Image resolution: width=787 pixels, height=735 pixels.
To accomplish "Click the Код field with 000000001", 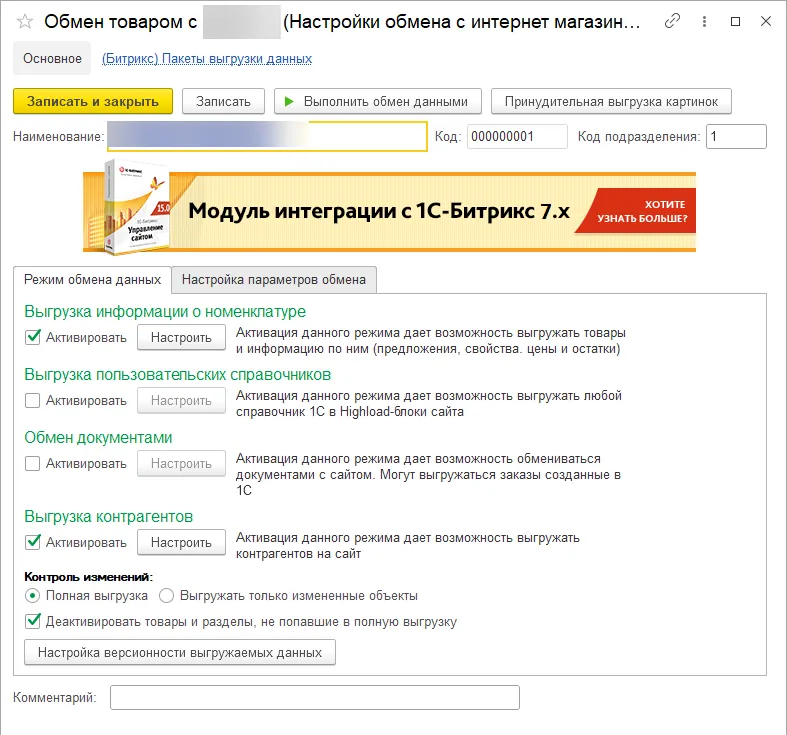I will (517, 137).
